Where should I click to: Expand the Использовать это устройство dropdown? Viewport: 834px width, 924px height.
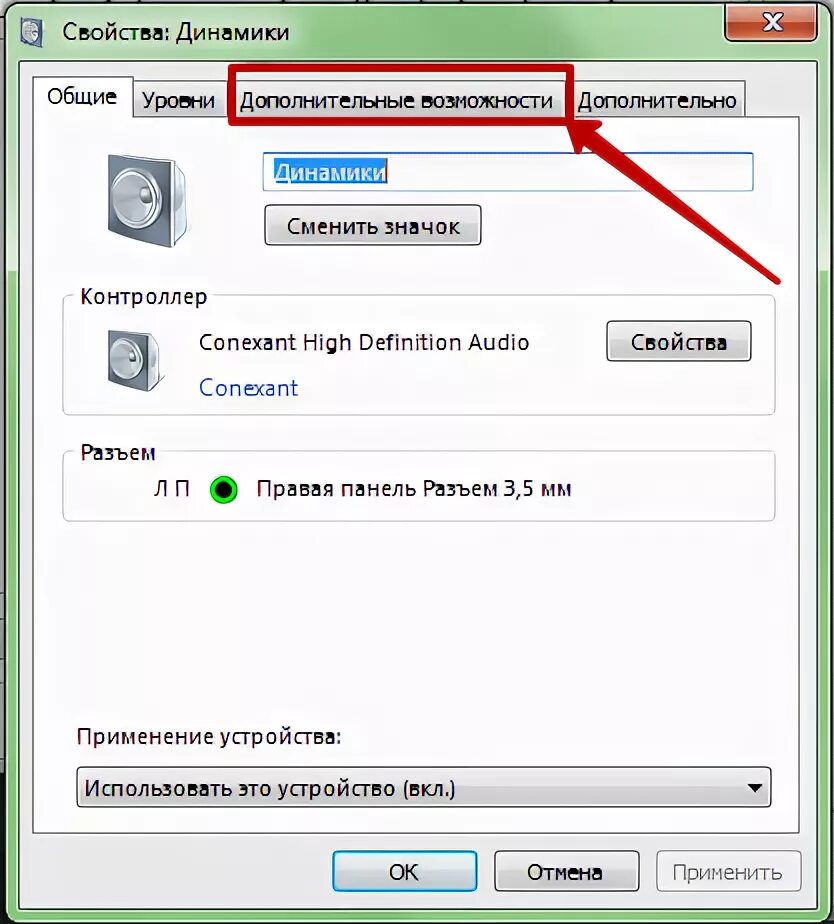[424, 787]
